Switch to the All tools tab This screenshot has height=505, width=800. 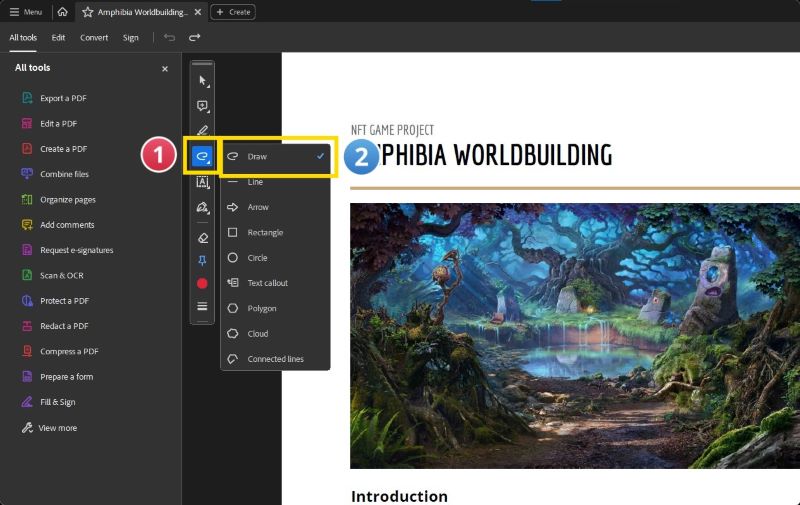click(23, 37)
